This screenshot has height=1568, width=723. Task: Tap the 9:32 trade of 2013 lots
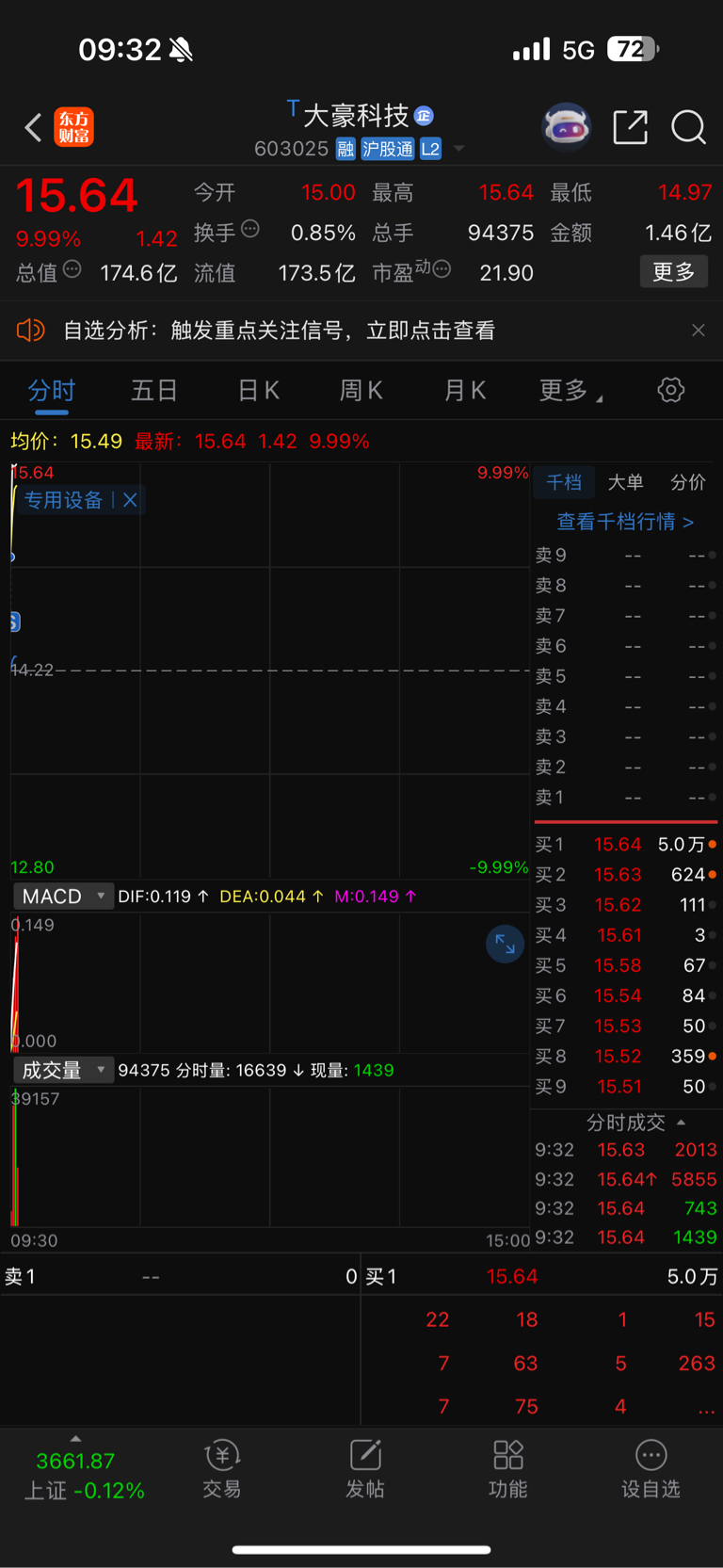click(626, 1150)
